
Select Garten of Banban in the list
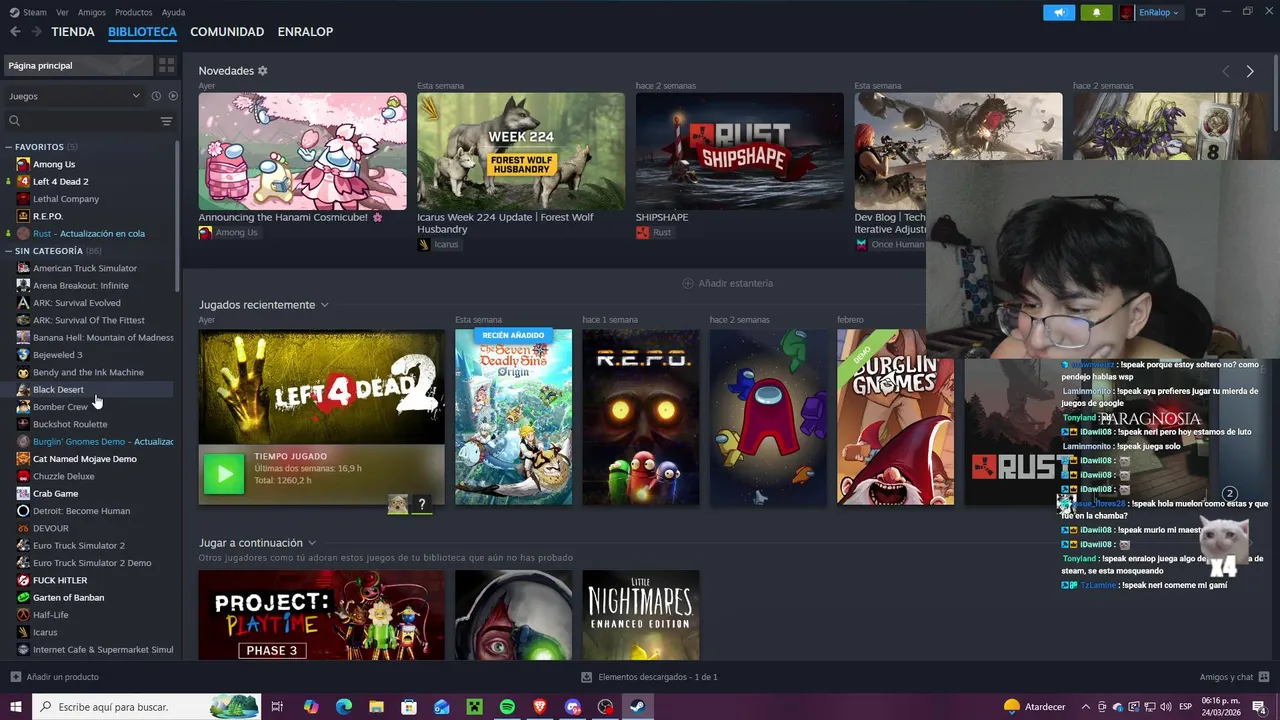pos(68,598)
